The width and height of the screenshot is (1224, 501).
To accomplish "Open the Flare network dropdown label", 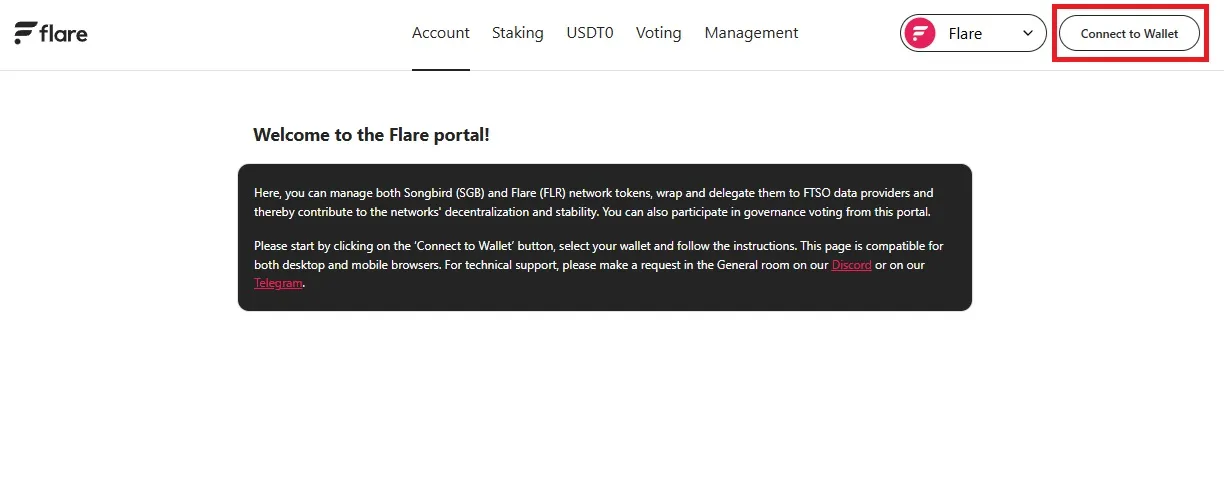I will pyautogui.click(x=965, y=33).
